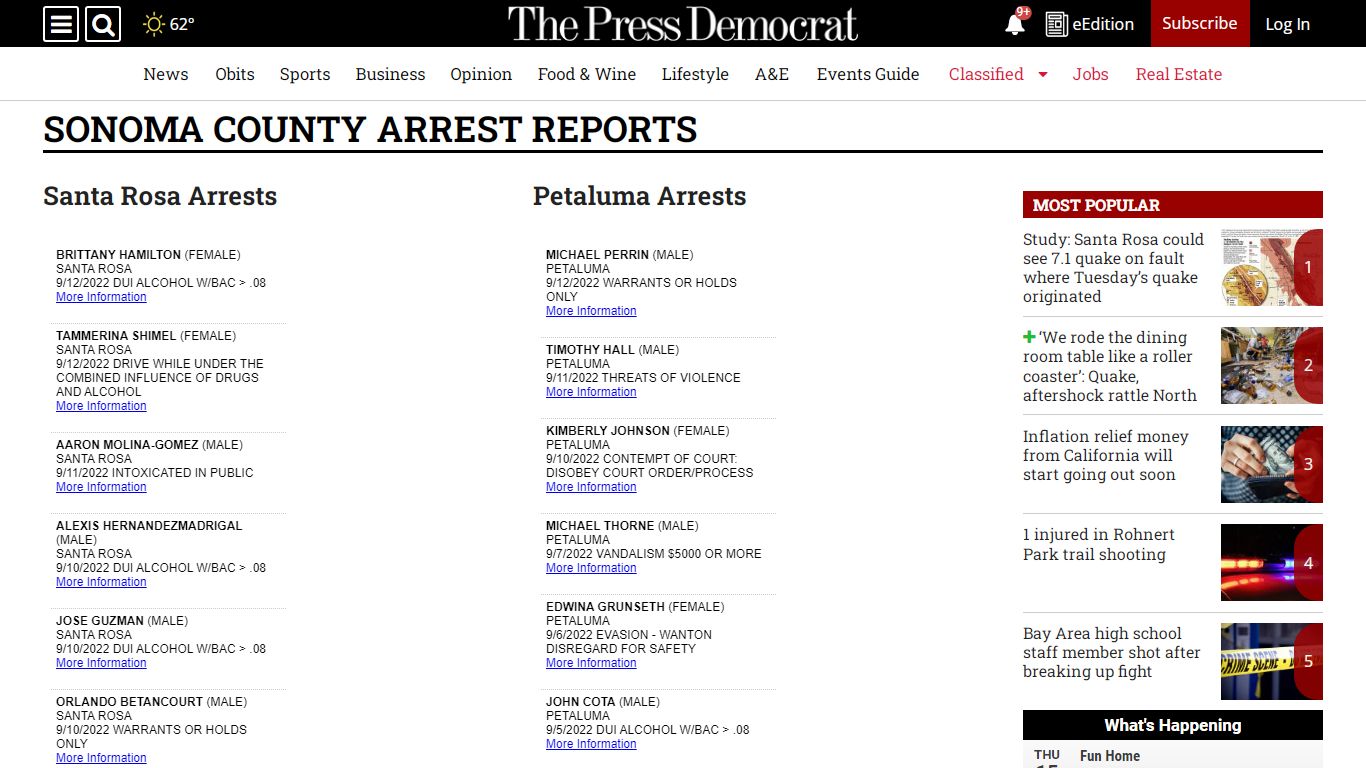Open the Classified menu item
The width and height of the screenshot is (1366, 768).
point(986,74)
